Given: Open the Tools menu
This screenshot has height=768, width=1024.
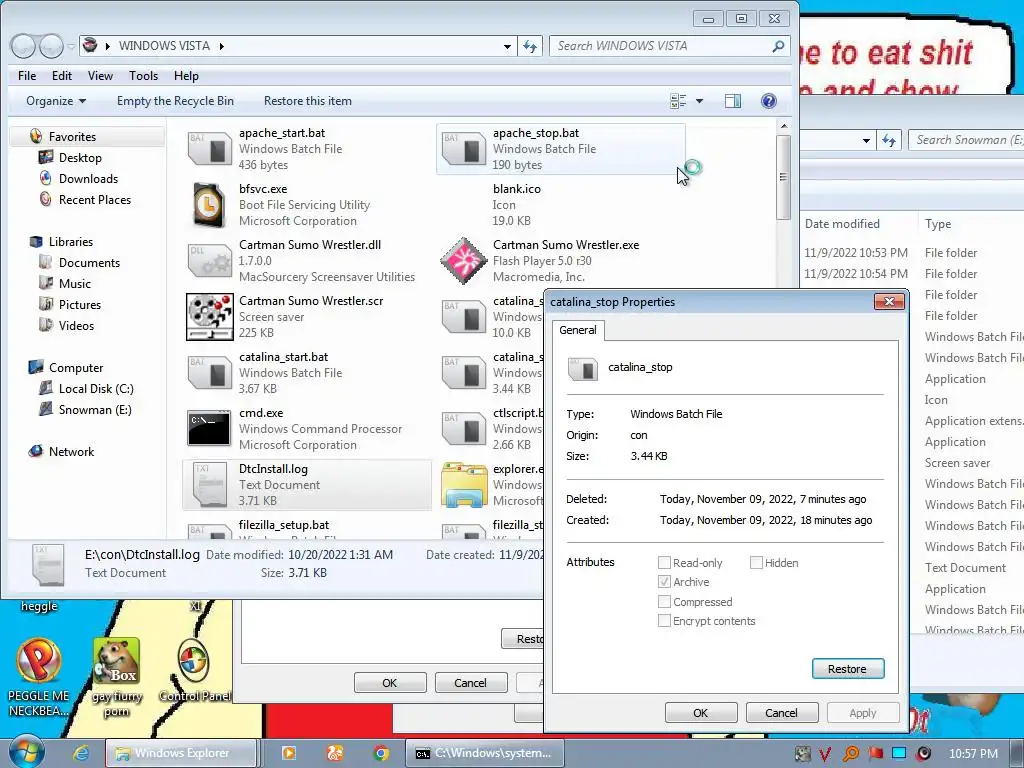Looking at the screenshot, I should pos(143,76).
